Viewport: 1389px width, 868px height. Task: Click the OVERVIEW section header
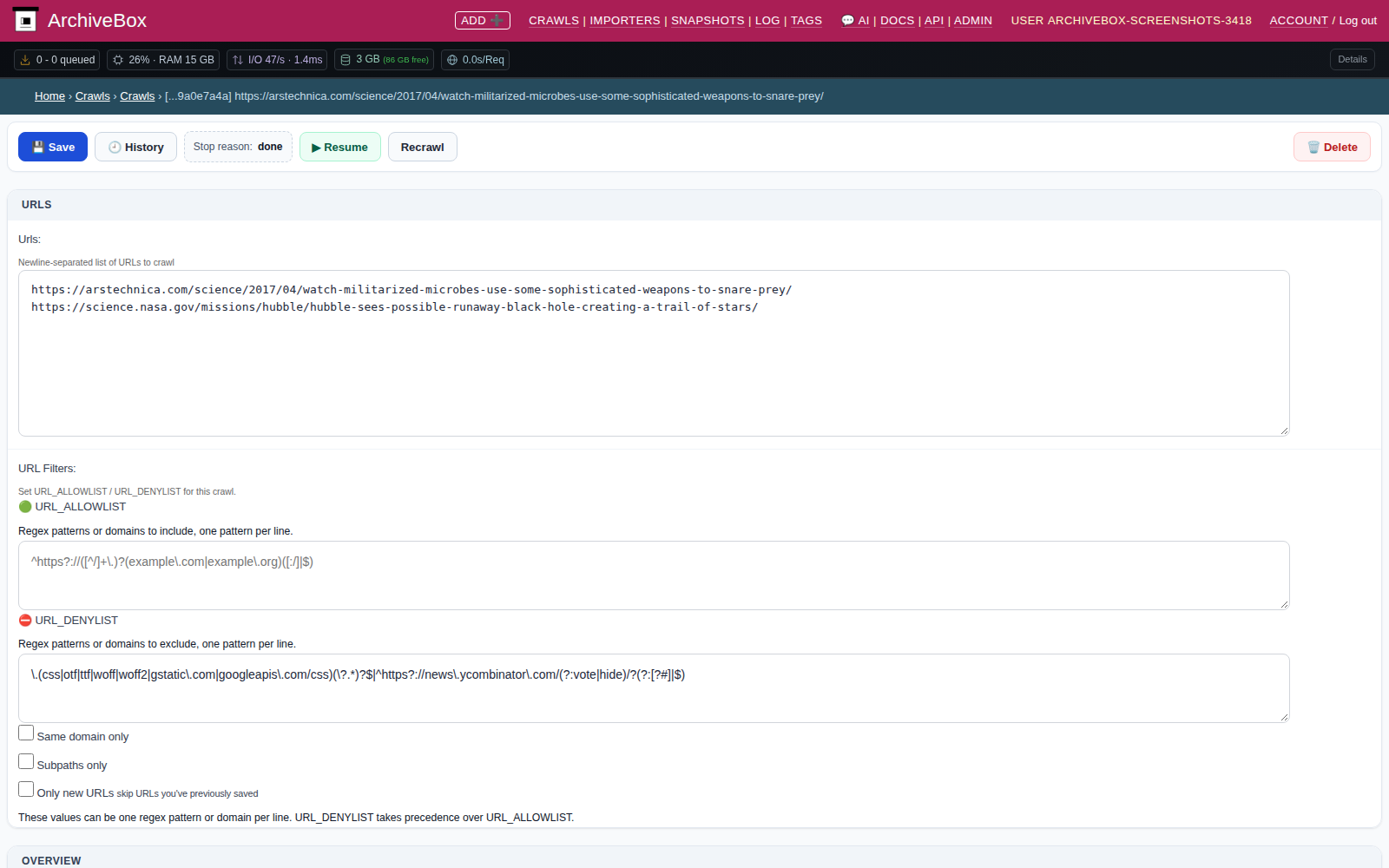[x=694, y=859]
